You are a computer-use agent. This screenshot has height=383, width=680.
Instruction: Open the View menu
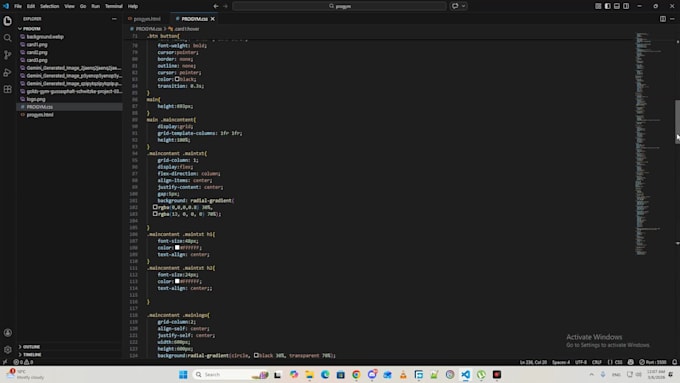(69, 6)
